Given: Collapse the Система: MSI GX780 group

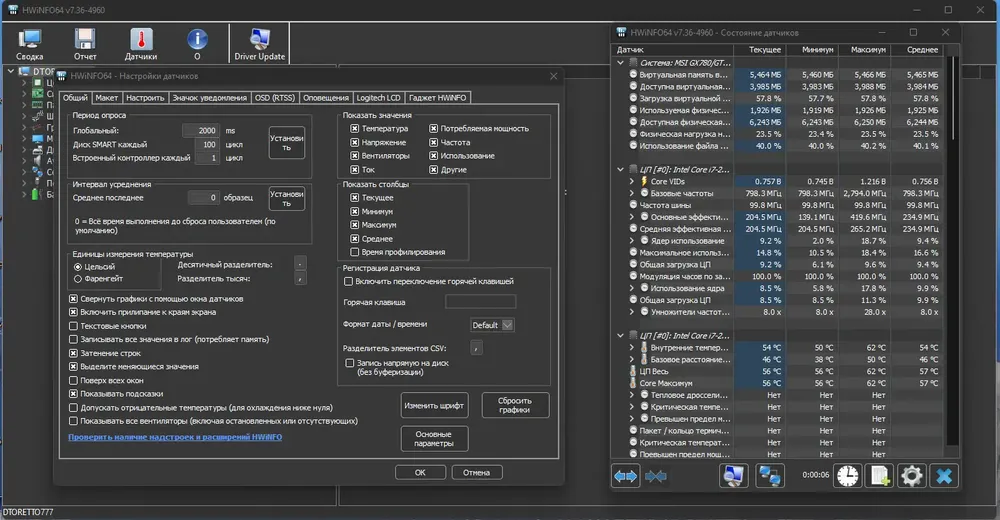Looking at the screenshot, I should pos(621,63).
